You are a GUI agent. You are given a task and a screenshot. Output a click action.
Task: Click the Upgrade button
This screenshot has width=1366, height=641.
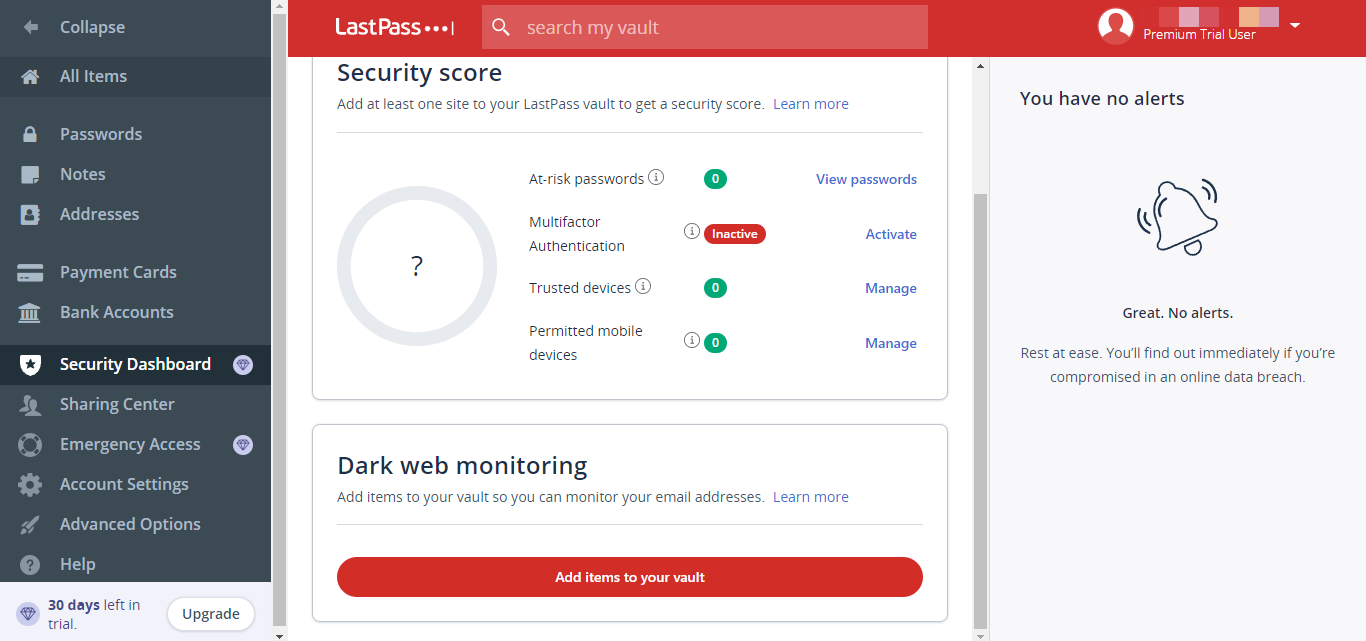pyautogui.click(x=211, y=614)
